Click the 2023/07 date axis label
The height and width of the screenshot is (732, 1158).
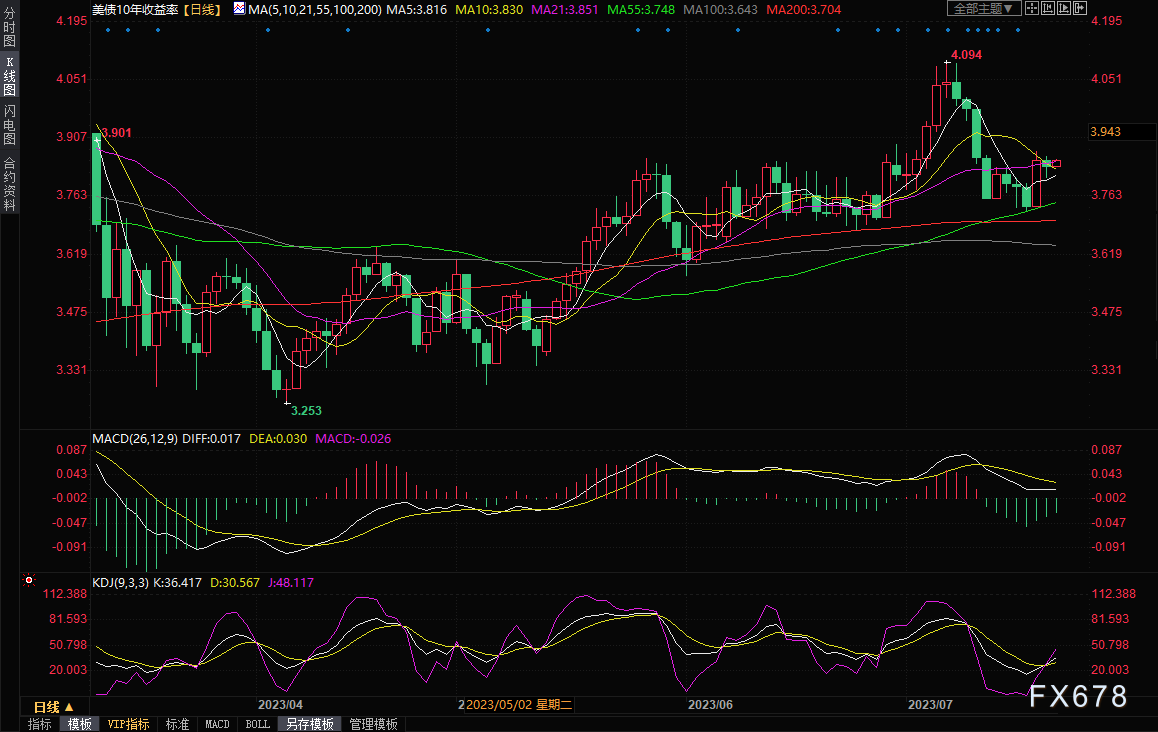tap(930, 705)
